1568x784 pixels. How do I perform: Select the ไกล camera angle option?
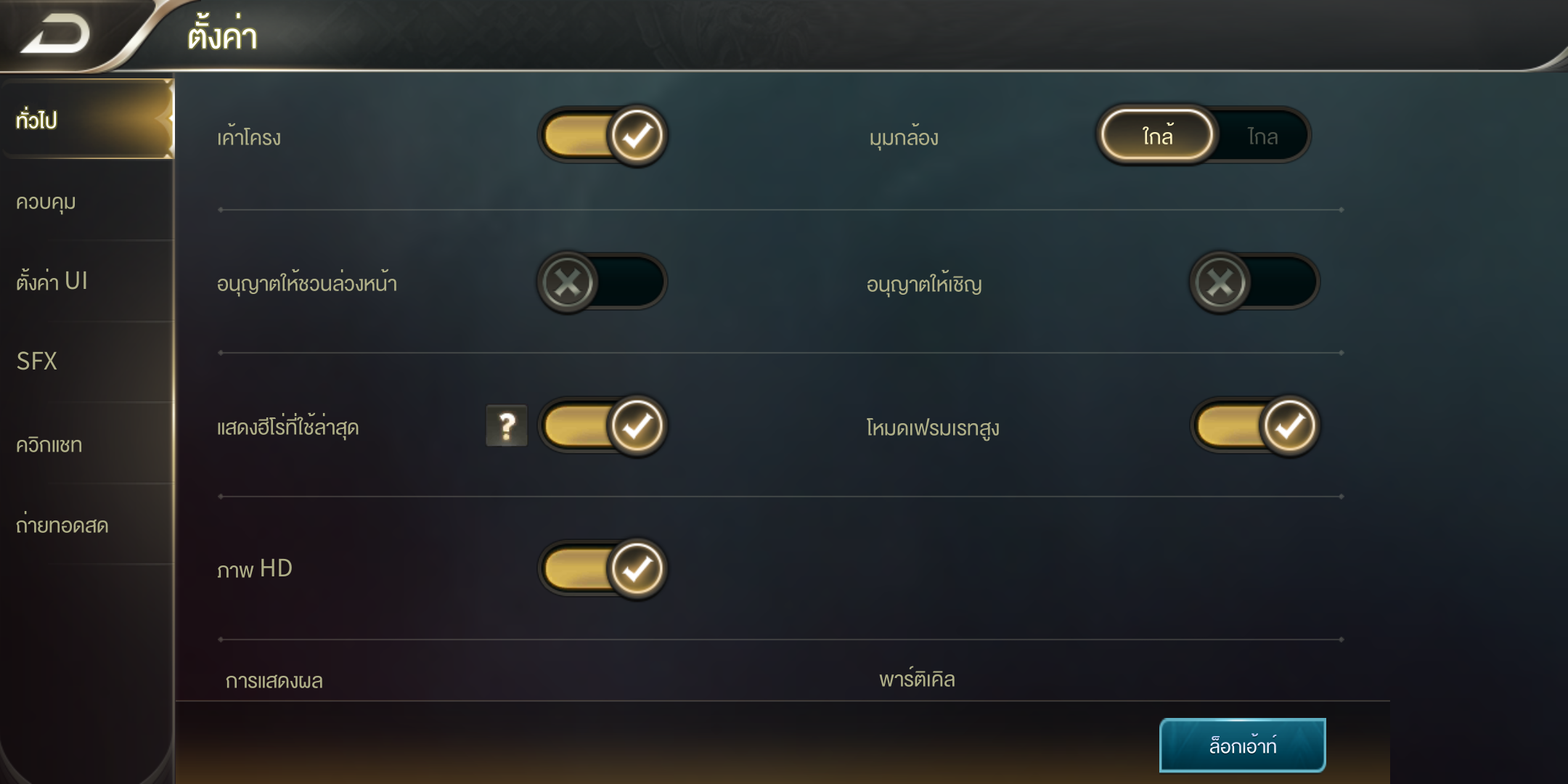pyautogui.click(x=1262, y=136)
